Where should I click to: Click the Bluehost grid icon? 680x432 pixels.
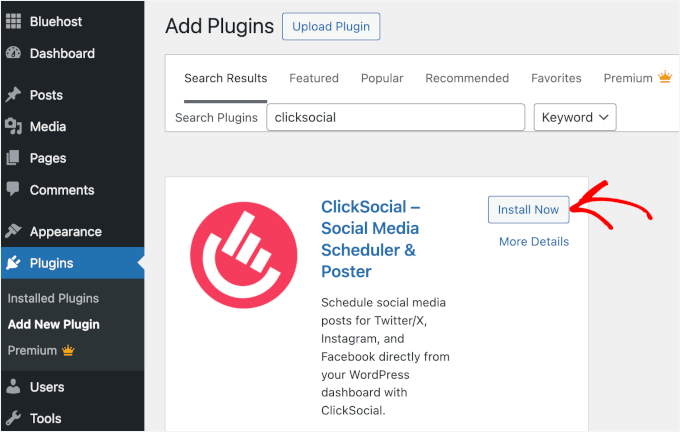pyautogui.click(x=13, y=21)
